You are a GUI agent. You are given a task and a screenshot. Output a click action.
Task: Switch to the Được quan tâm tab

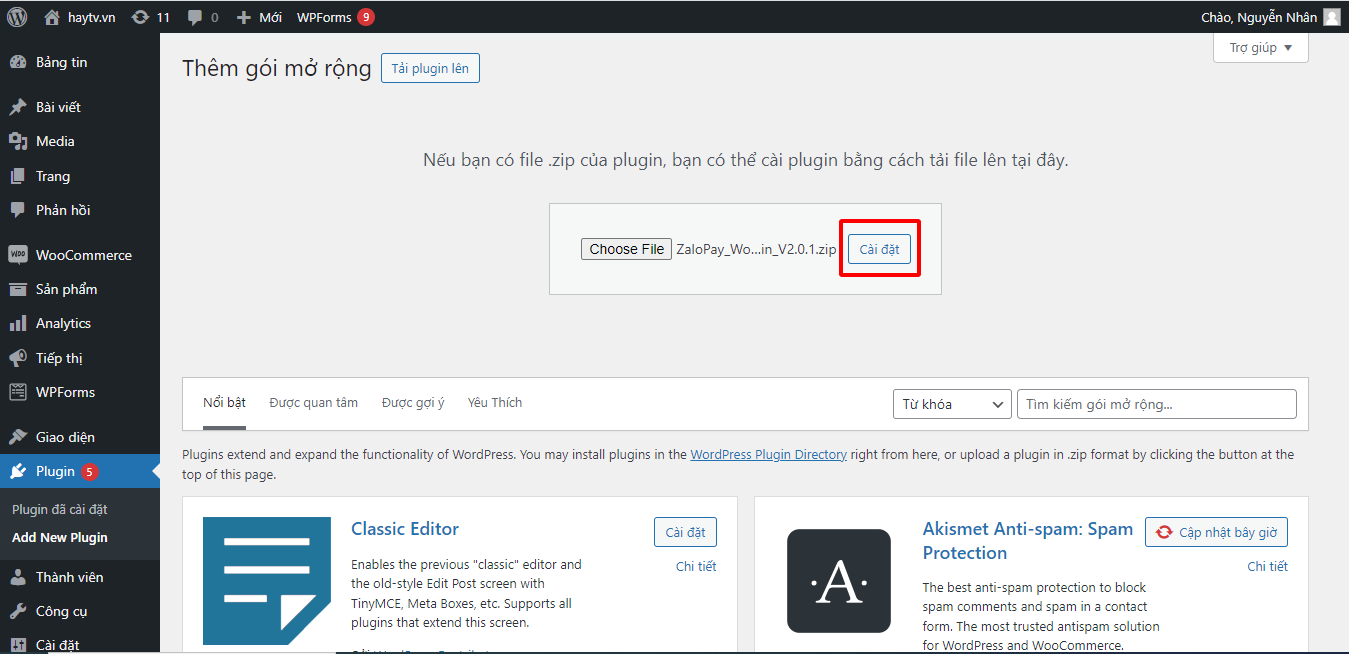pos(313,403)
